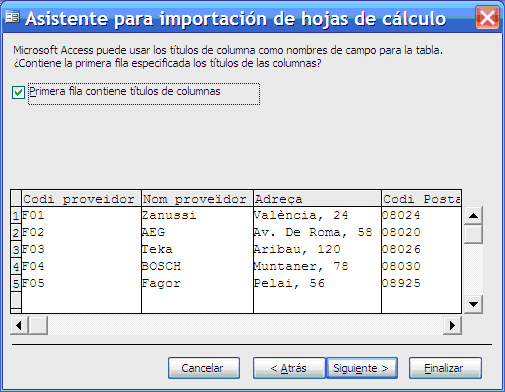Proceed with the Siguiente button
505x392 pixels.
point(362,368)
